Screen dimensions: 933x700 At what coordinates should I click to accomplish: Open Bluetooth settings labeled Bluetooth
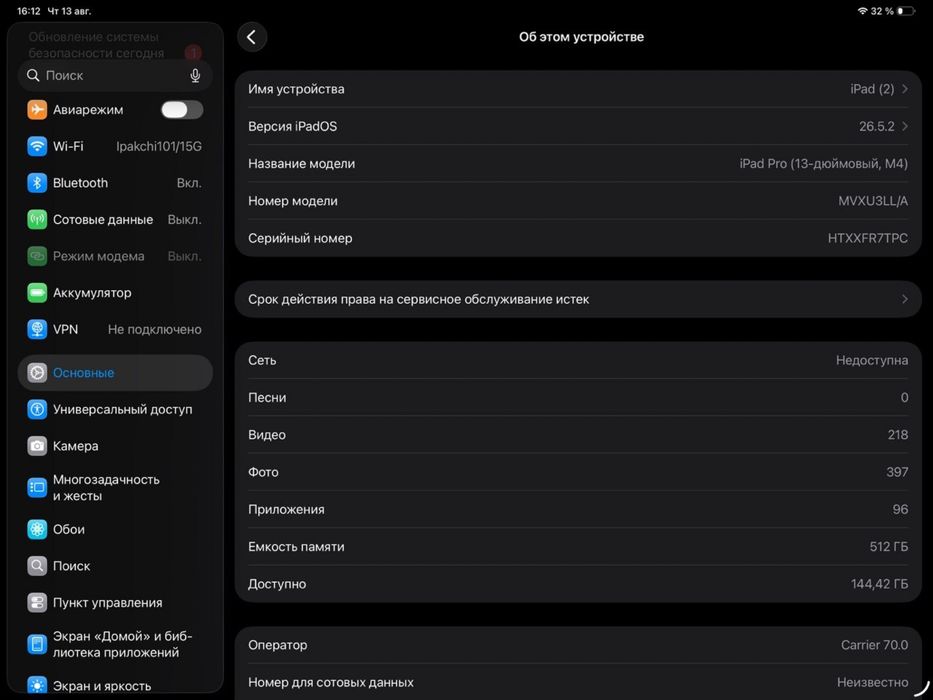point(80,183)
